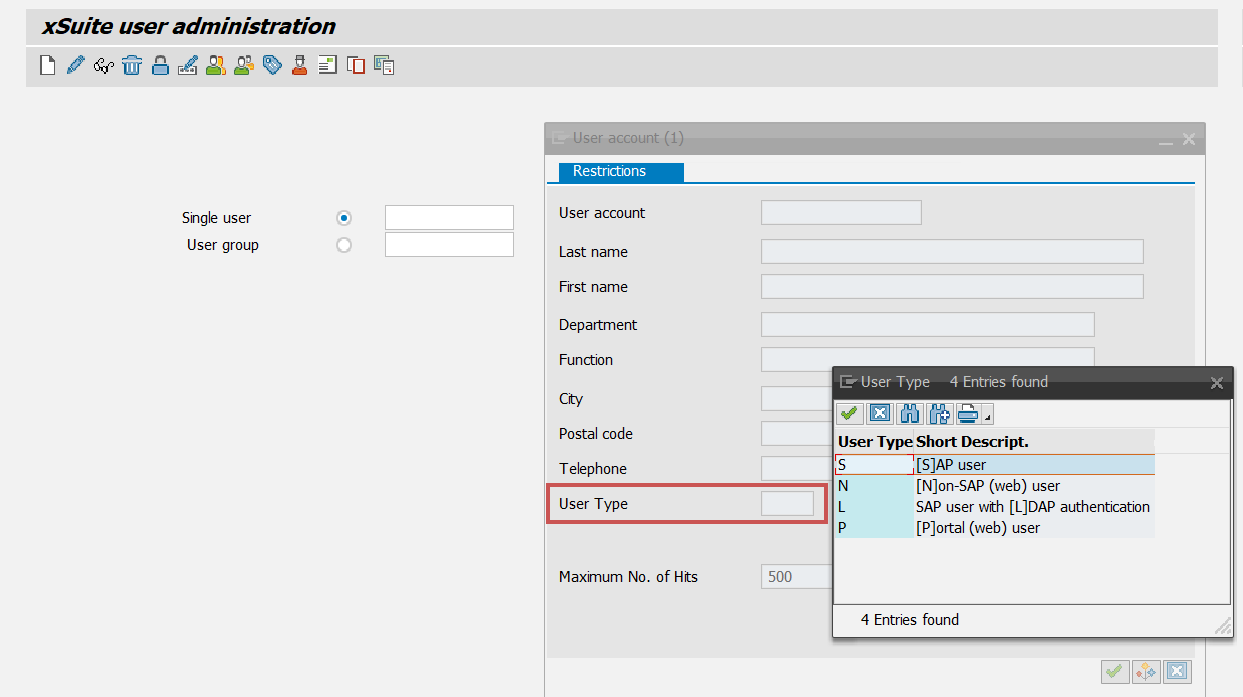Image resolution: width=1243 pixels, height=697 pixels.
Task: Open the User account window menu icon
Action: coord(559,138)
